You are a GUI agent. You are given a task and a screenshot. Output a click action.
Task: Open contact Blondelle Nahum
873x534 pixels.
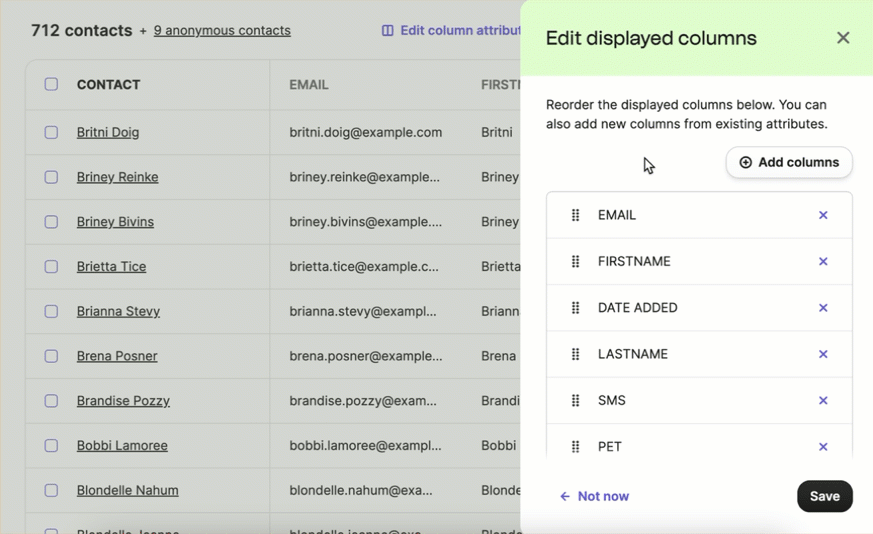(127, 490)
